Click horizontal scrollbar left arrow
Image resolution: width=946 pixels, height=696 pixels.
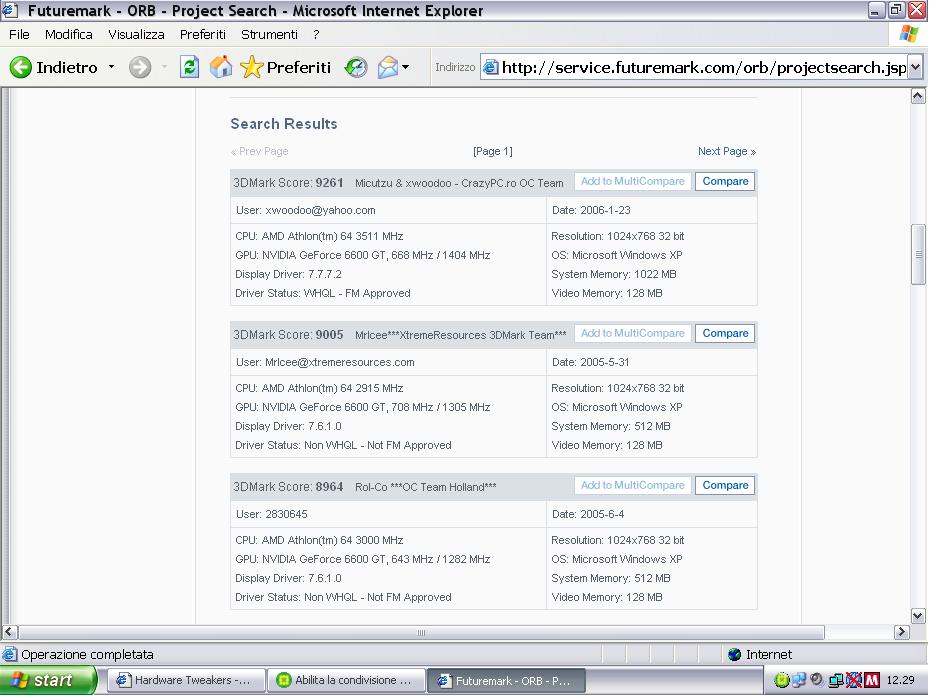click(9, 632)
